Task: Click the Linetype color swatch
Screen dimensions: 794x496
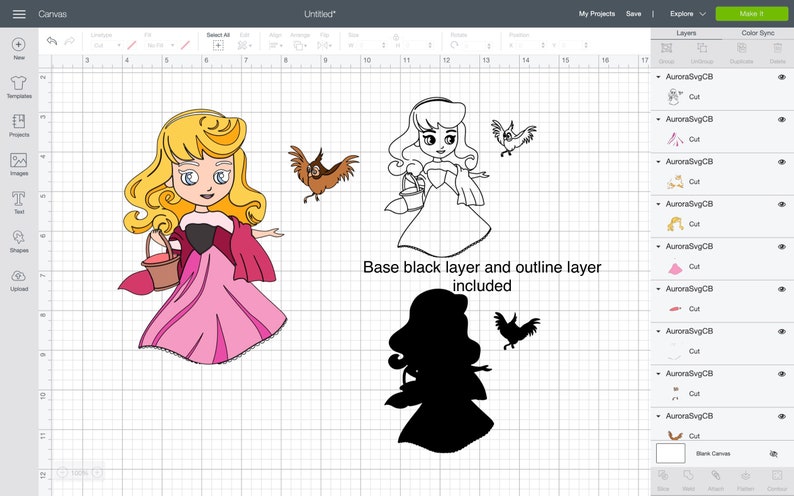Action: [132, 46]
